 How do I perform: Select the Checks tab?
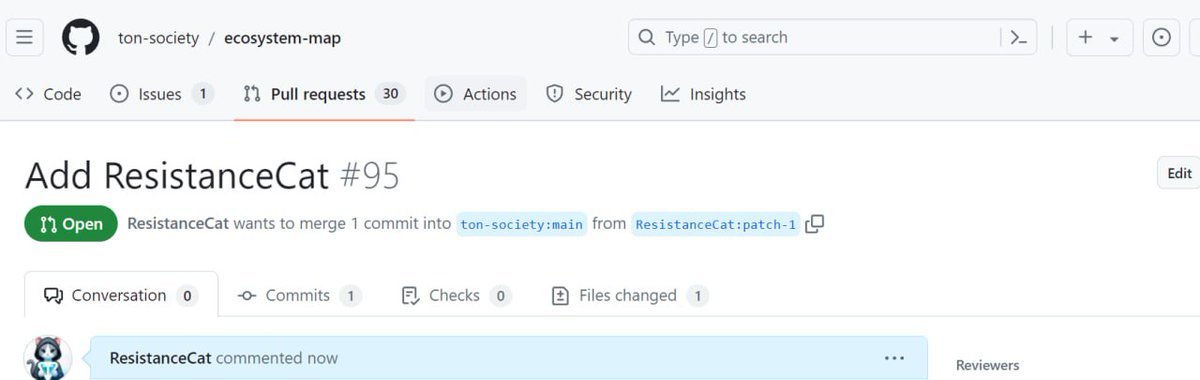(x=456, y=295)
